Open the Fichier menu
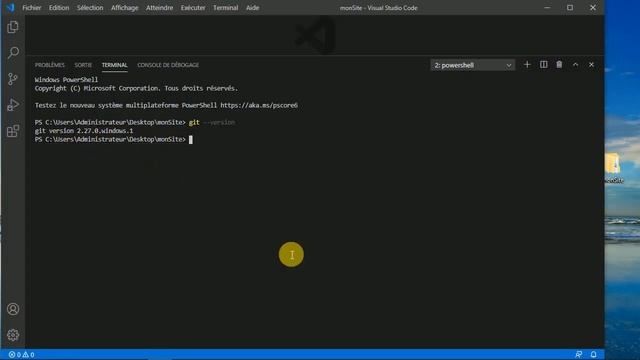The width and height of the screenshot is (640, 360). coord(31,8)
